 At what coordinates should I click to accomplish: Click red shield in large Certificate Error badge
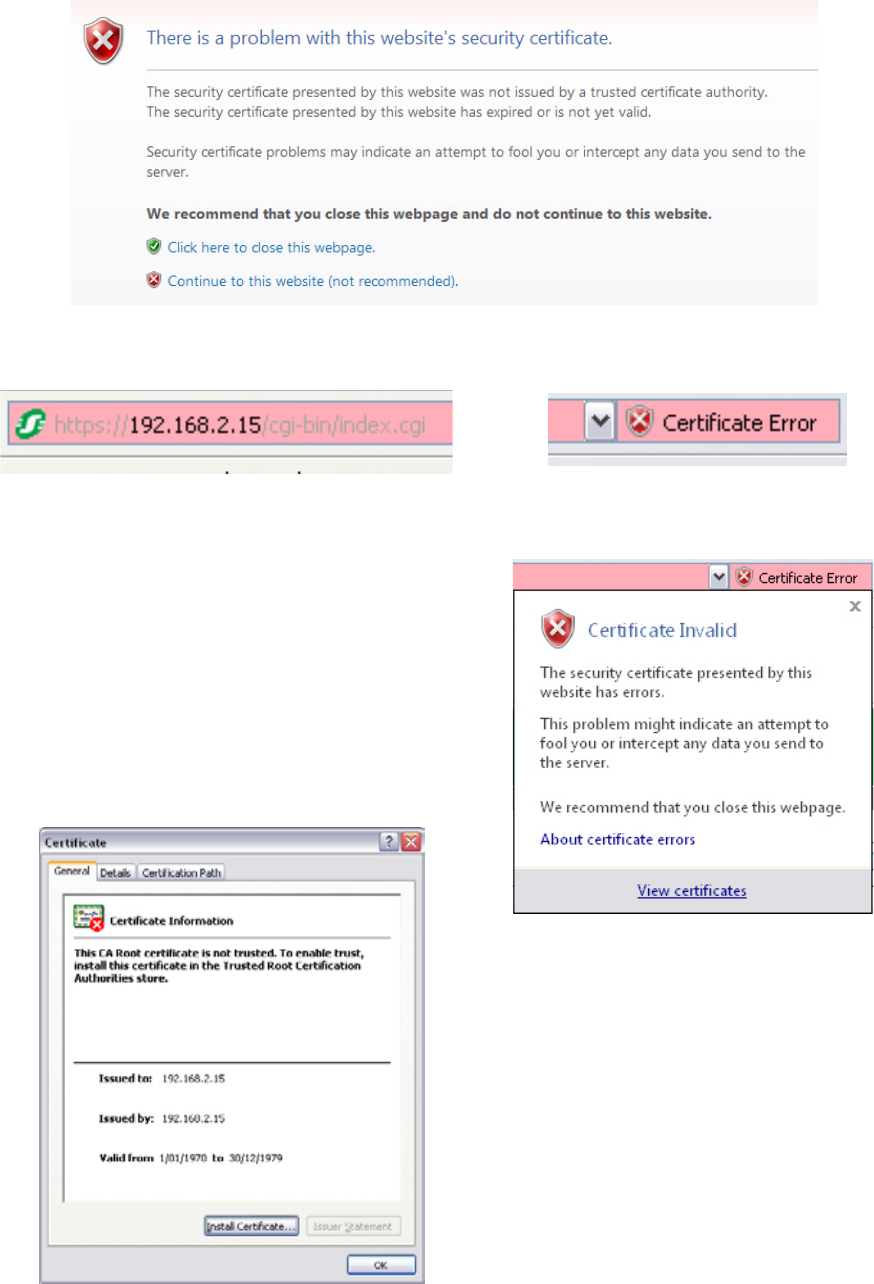coord(638,423)
